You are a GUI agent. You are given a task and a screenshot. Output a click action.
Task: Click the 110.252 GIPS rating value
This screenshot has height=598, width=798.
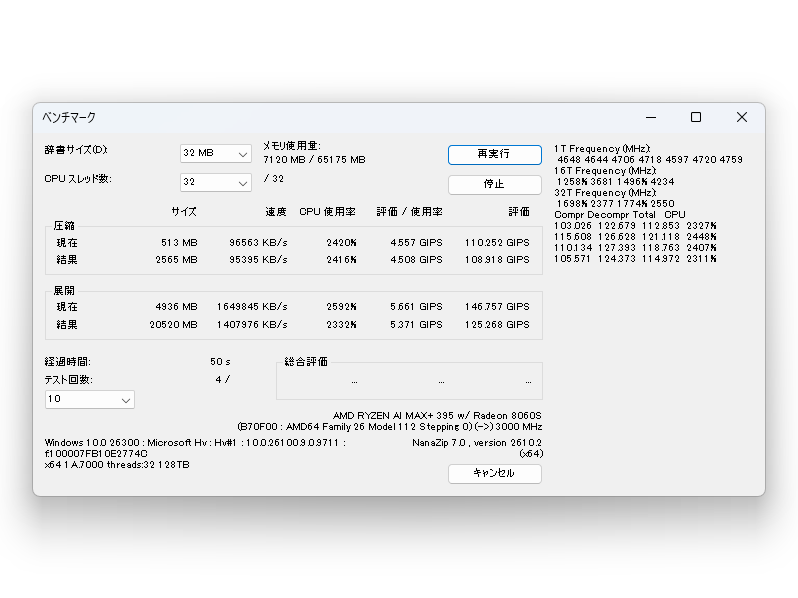click(x=497, y=243)
